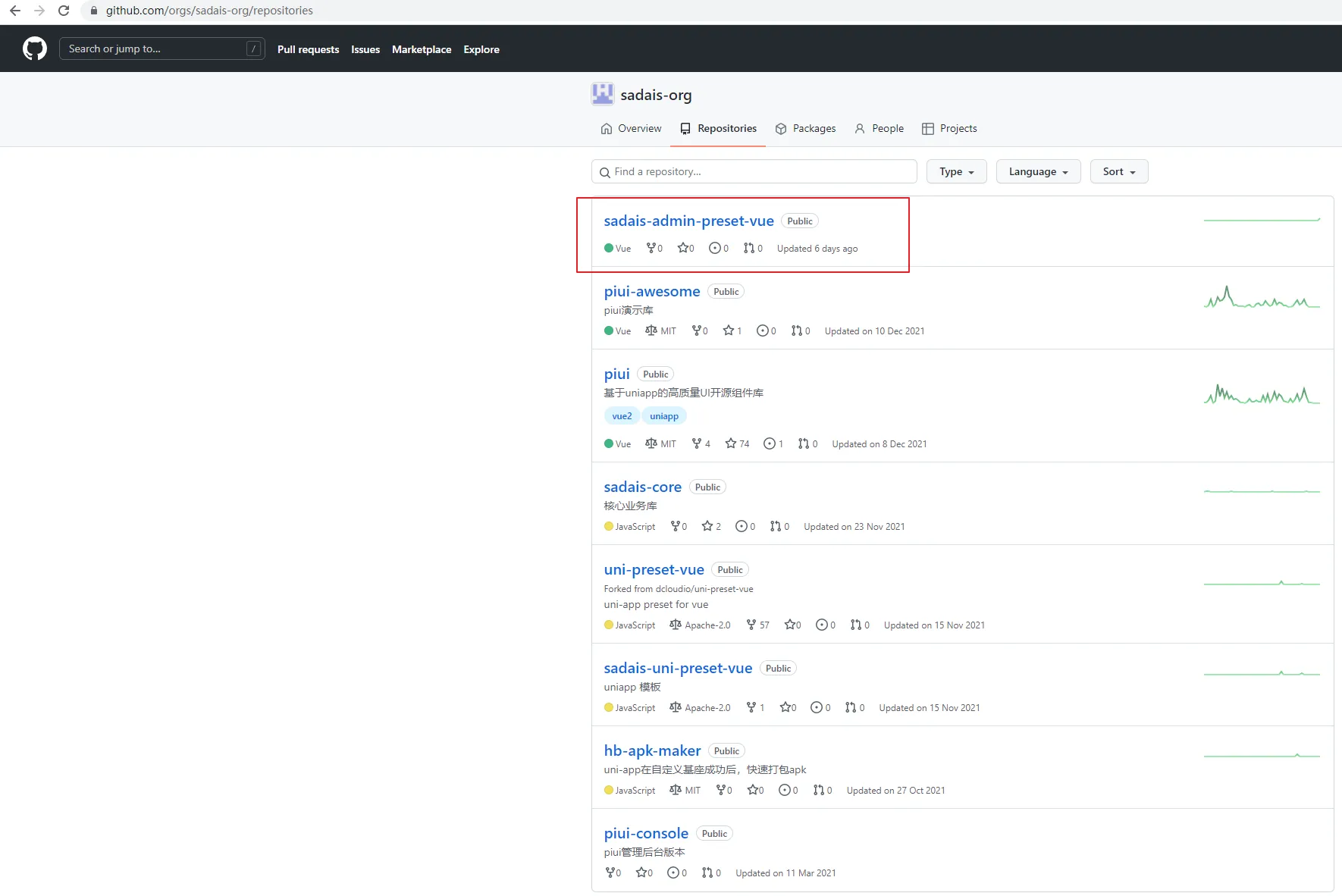
Task: Click the sadais-org organization avatar
Action: pos(602,95)
